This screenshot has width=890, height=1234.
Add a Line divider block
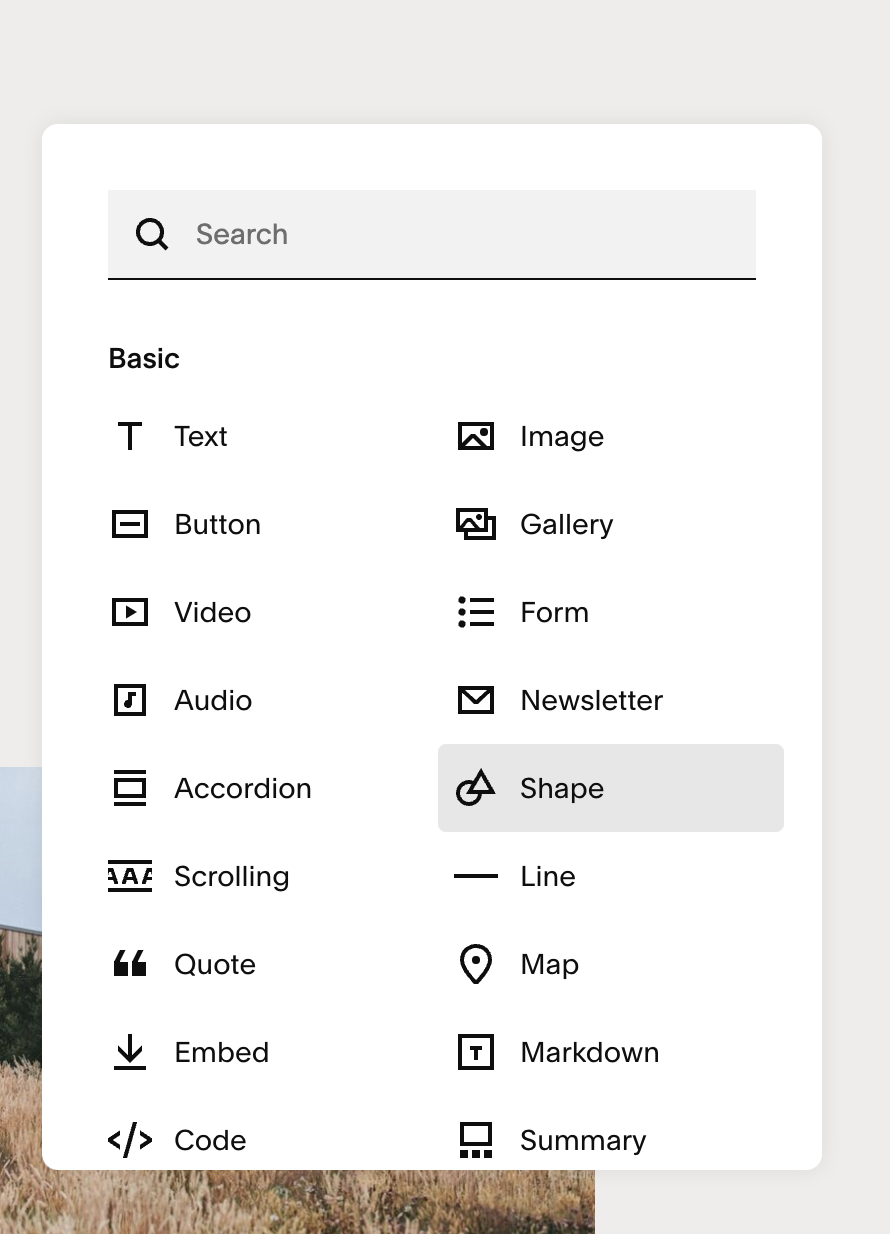(x=475, y=876)
